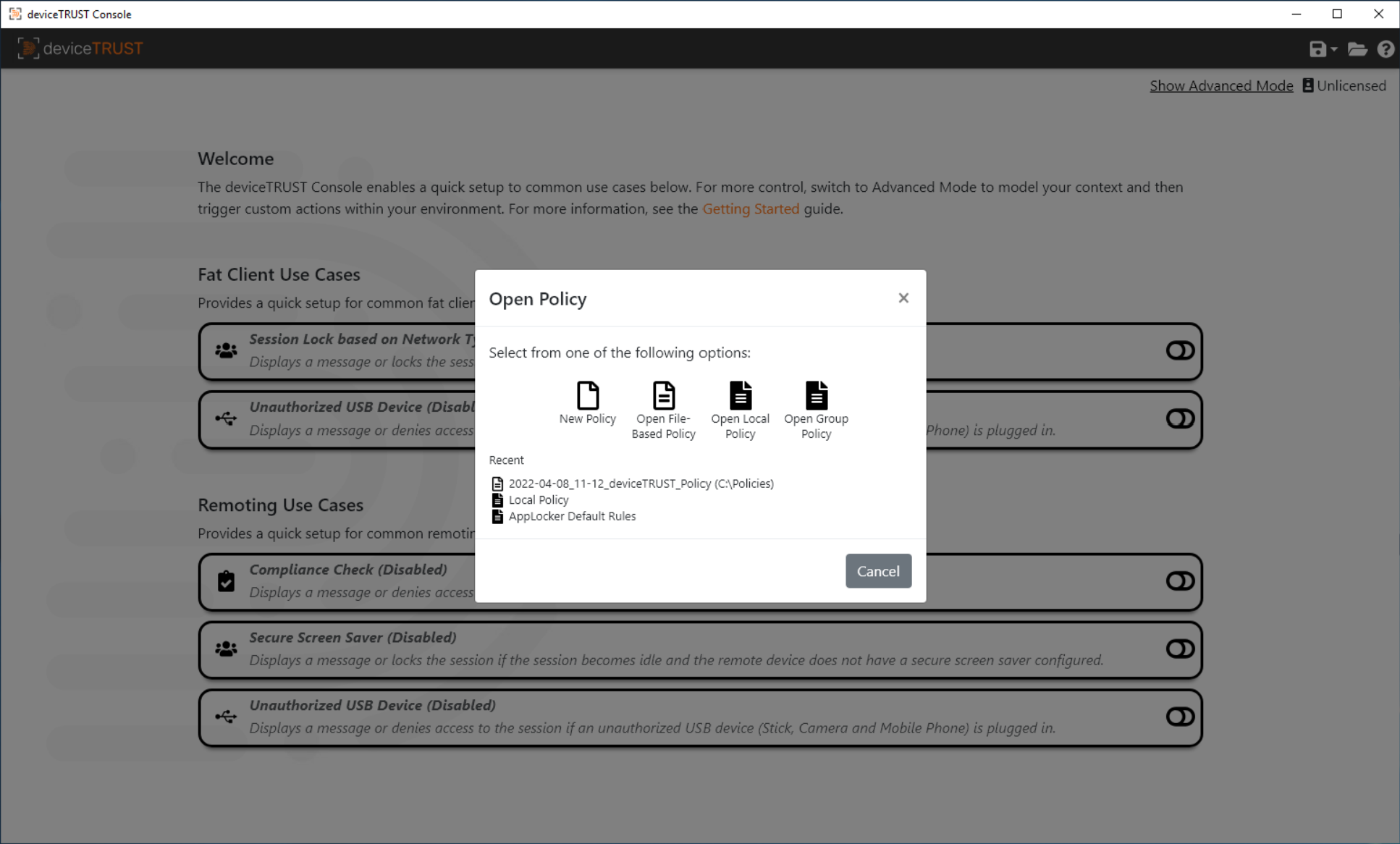Switch to Advanced Mode
The image size is (1400, 844).
coord(1221,85)
